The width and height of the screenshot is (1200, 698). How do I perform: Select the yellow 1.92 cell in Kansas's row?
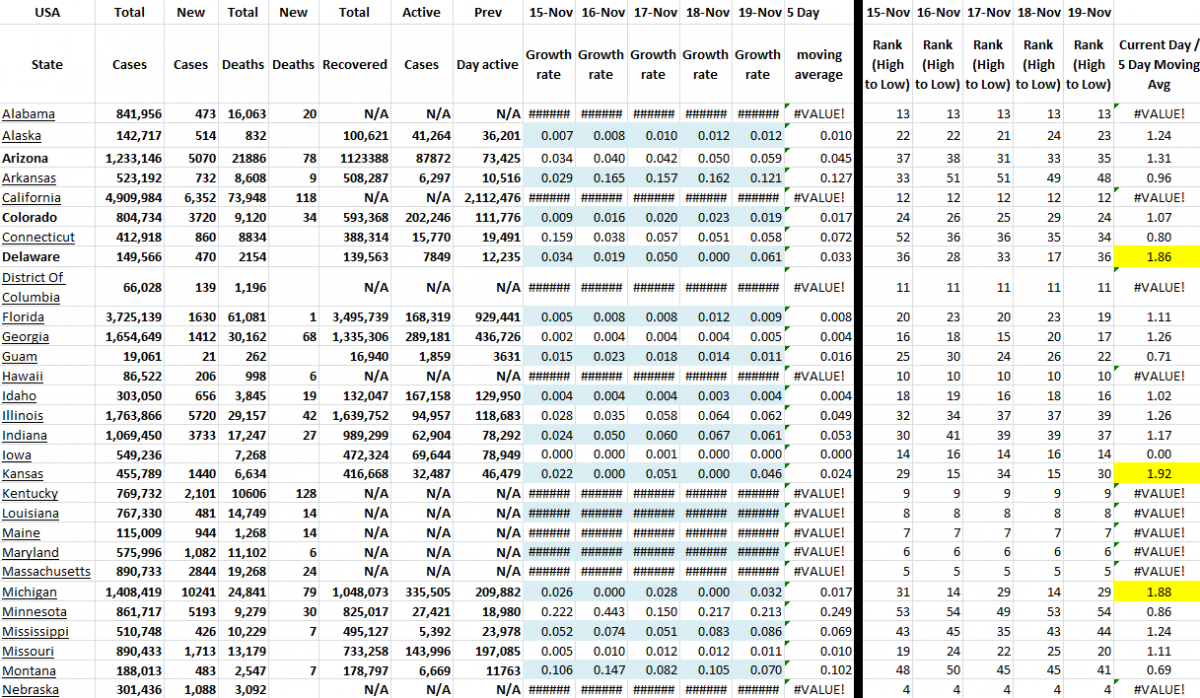[x=1160, y=473]
